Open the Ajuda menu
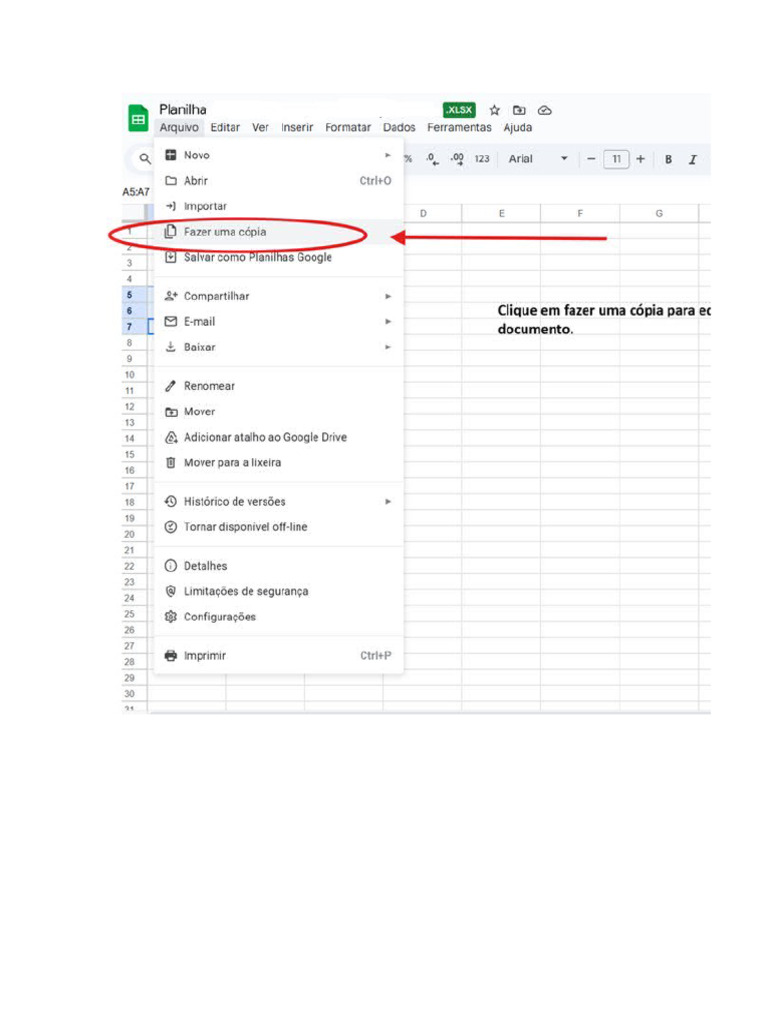This screenshot has width=768, height=1024. point(517,127)
